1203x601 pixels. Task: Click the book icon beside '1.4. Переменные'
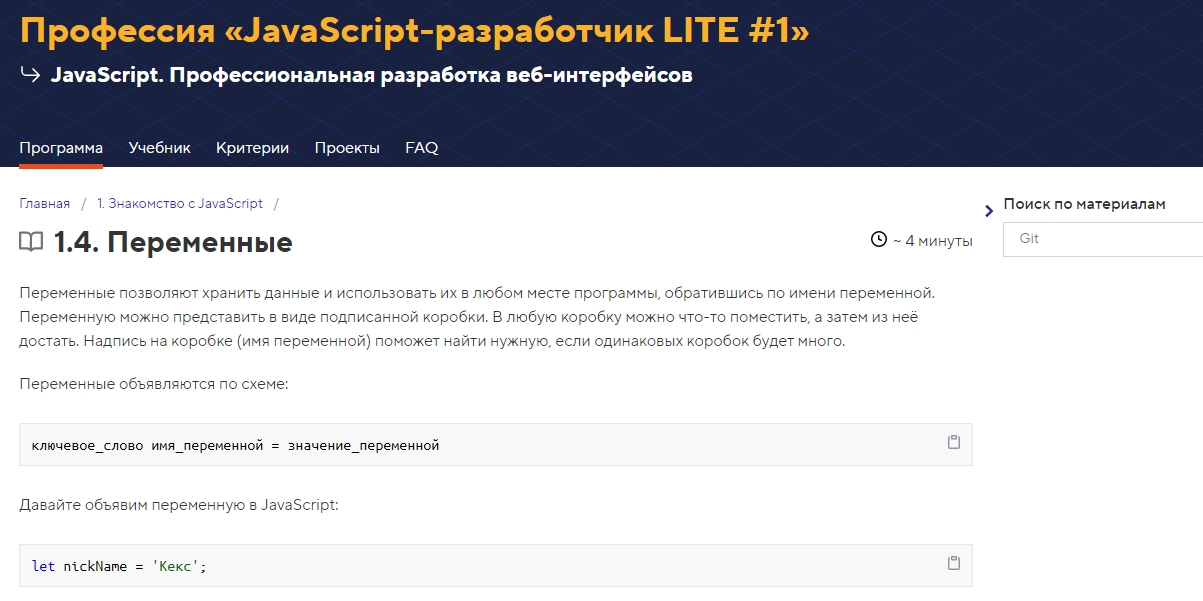(31, 242)
